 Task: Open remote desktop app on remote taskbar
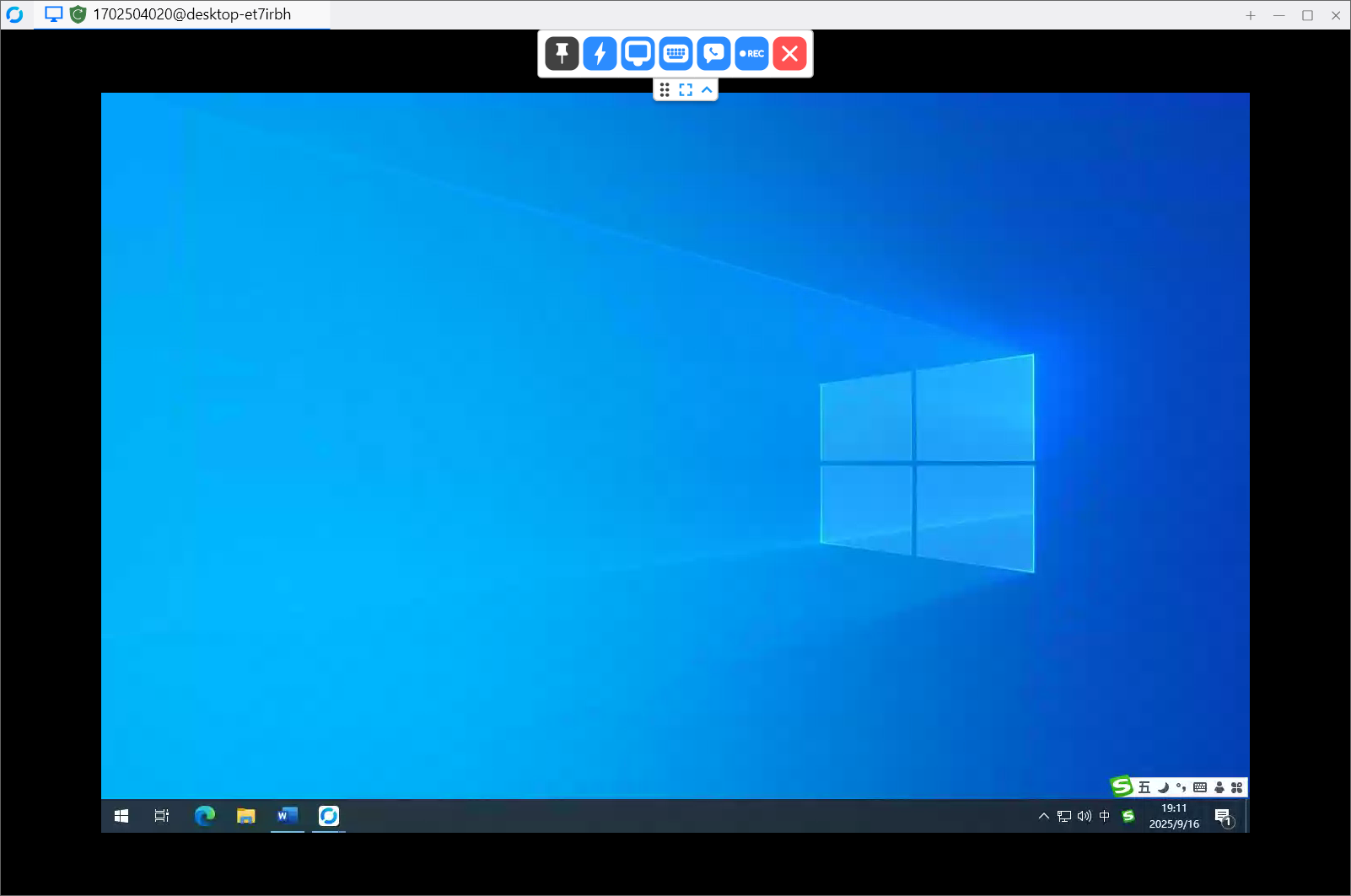(329, 816)
